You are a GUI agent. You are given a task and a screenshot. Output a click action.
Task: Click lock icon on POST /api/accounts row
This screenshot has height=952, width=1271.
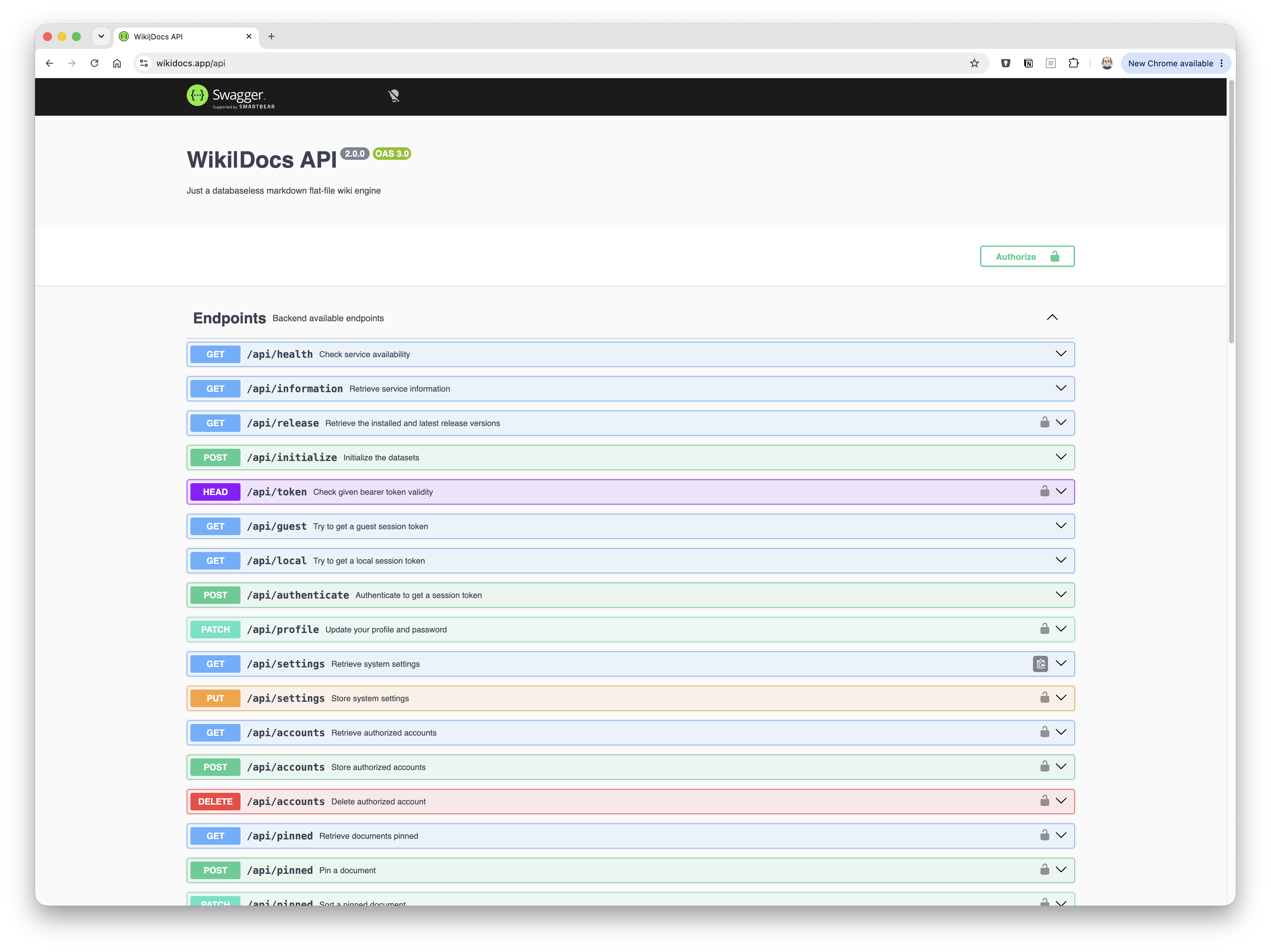point(1044,767)
